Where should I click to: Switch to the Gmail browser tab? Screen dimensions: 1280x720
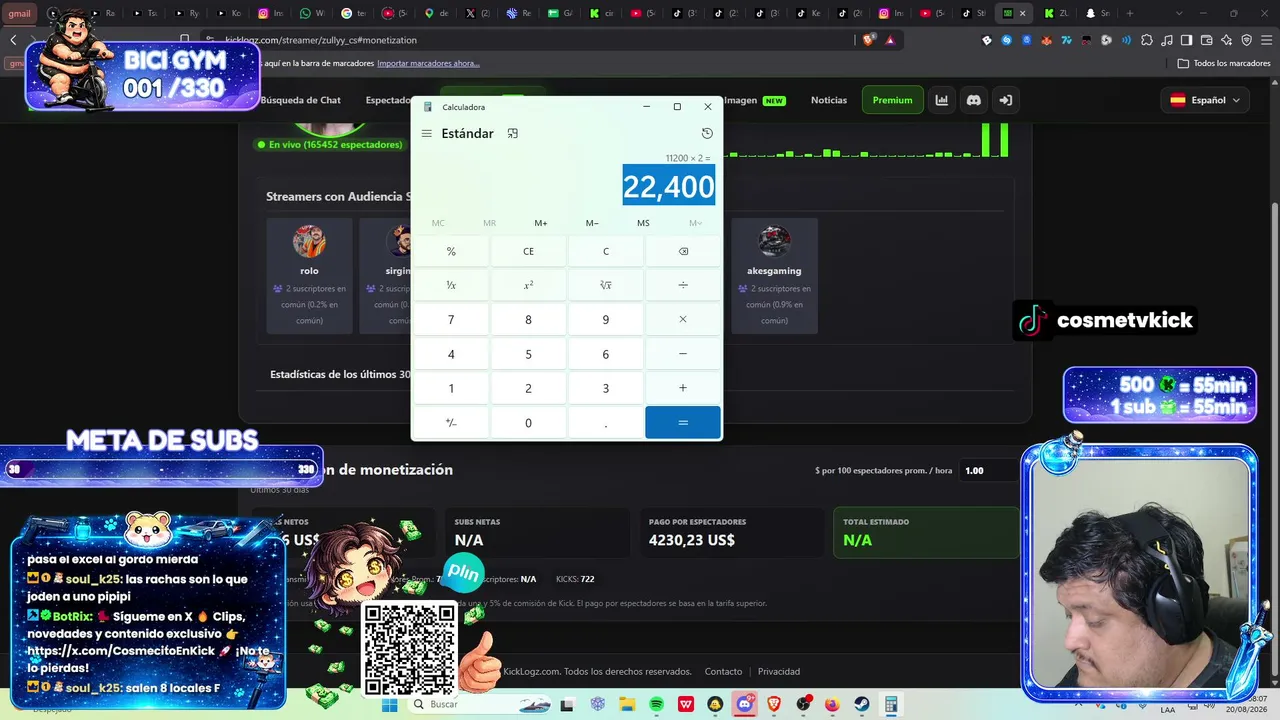coord(19,13)
